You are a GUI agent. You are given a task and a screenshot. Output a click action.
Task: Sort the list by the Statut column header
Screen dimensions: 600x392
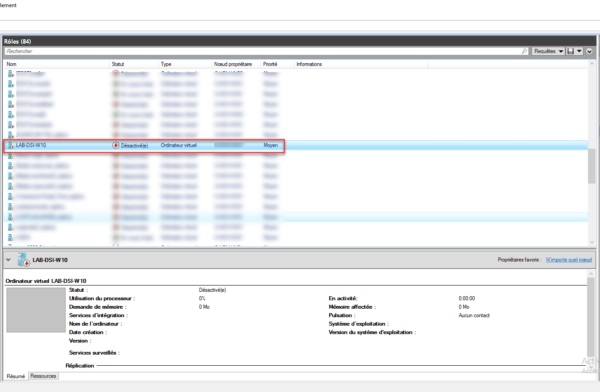[x=118, y=64]
